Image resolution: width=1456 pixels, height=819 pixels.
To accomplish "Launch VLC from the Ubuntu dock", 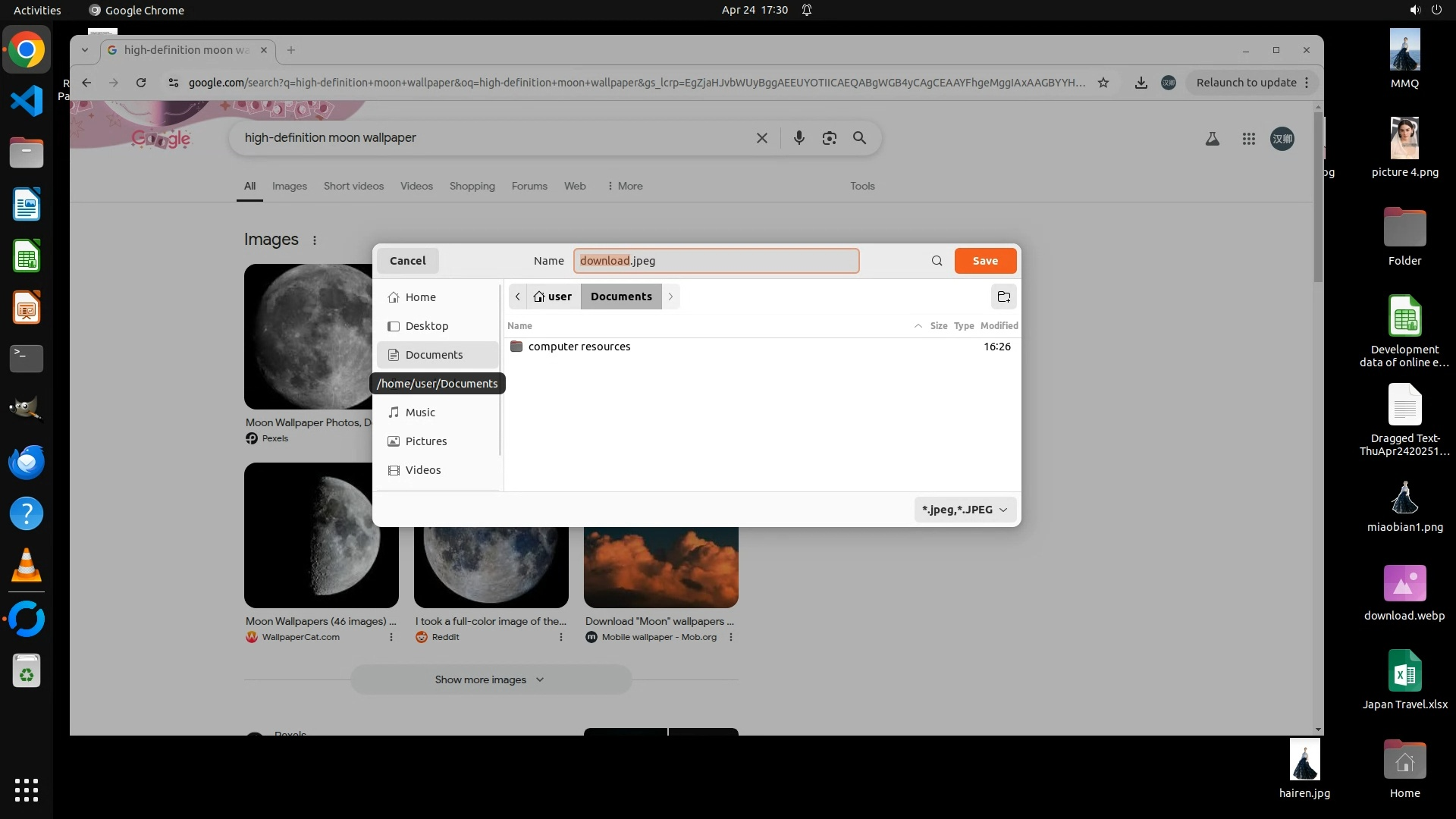I will (27, 566).
